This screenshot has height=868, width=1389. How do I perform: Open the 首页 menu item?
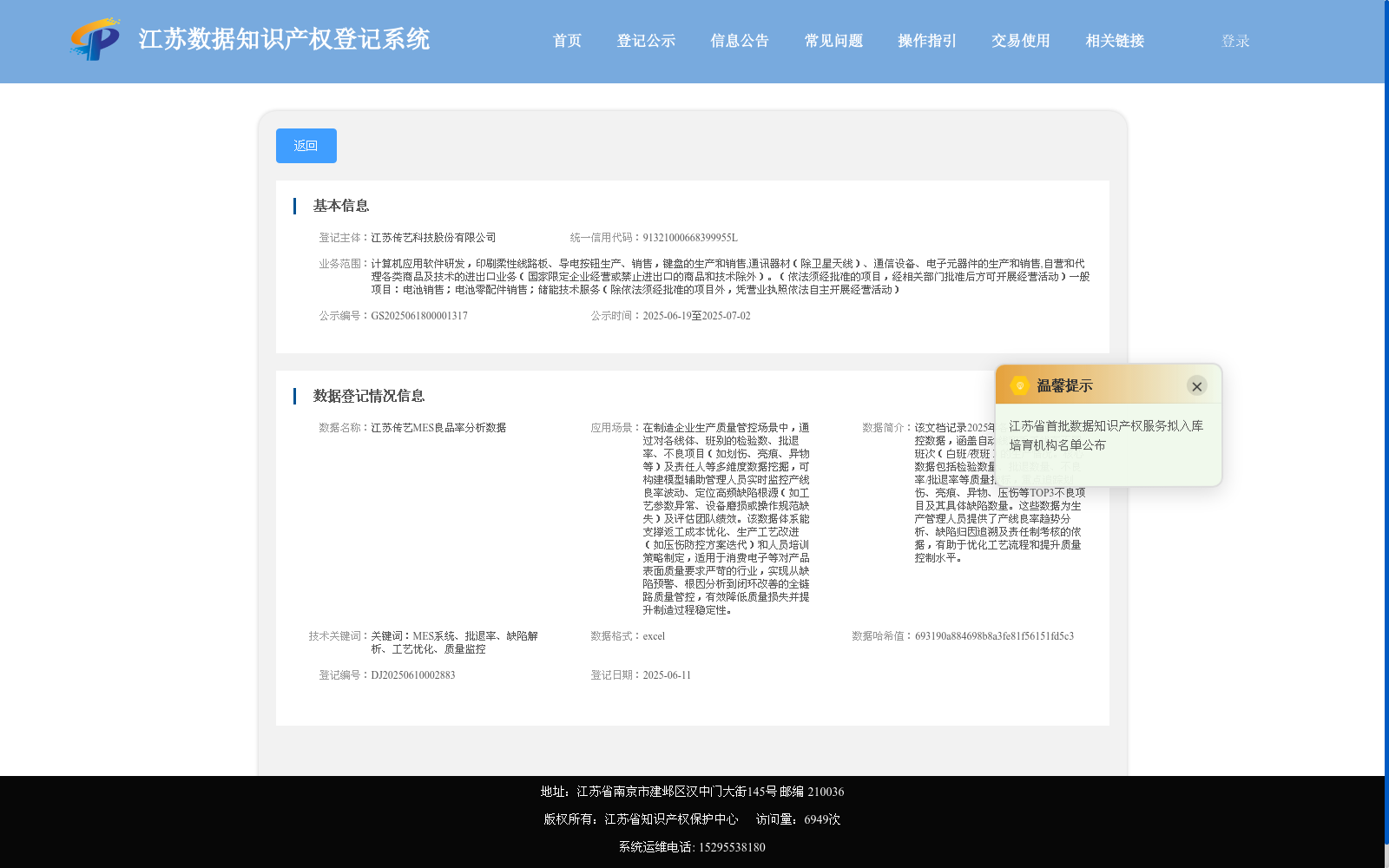coord(567,41)
